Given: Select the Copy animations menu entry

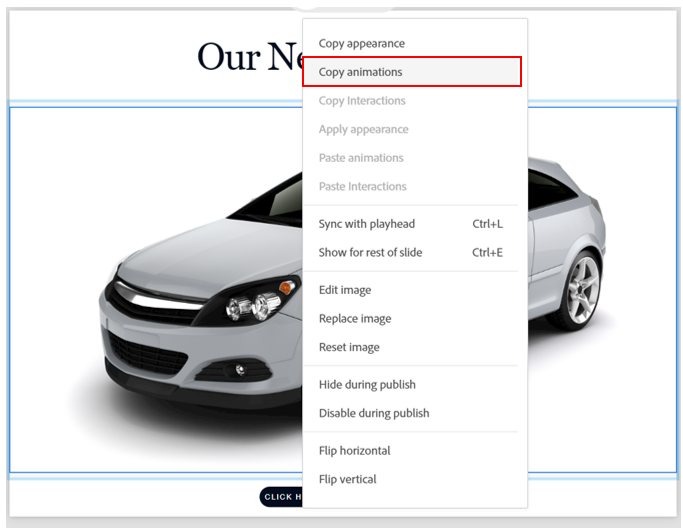Looking at the screenshot, I should tap(361, 72).
